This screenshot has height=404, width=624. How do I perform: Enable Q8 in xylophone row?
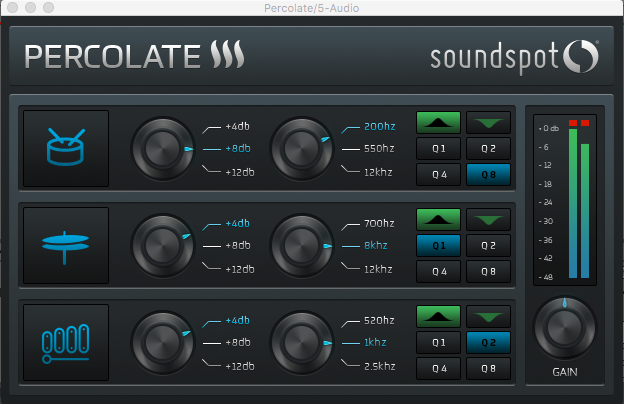point(488,369)
